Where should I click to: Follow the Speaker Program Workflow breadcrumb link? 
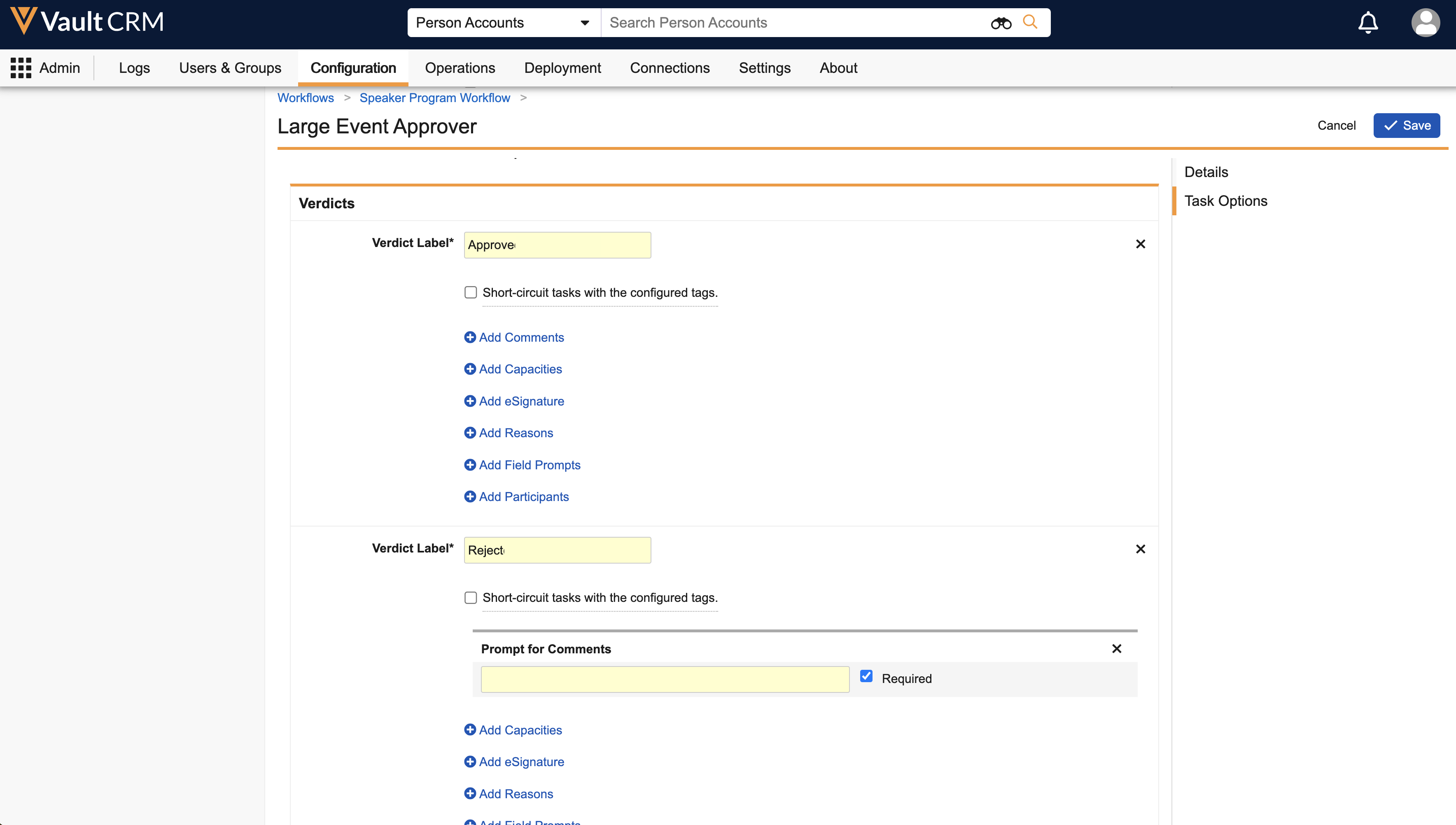[x=435, y=98]
